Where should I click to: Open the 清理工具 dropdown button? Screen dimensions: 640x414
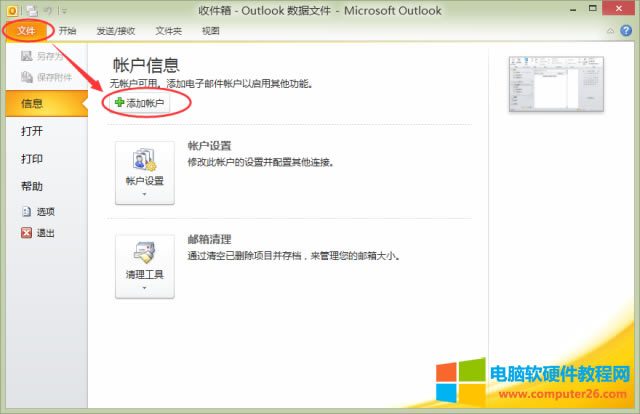(145, 266)
